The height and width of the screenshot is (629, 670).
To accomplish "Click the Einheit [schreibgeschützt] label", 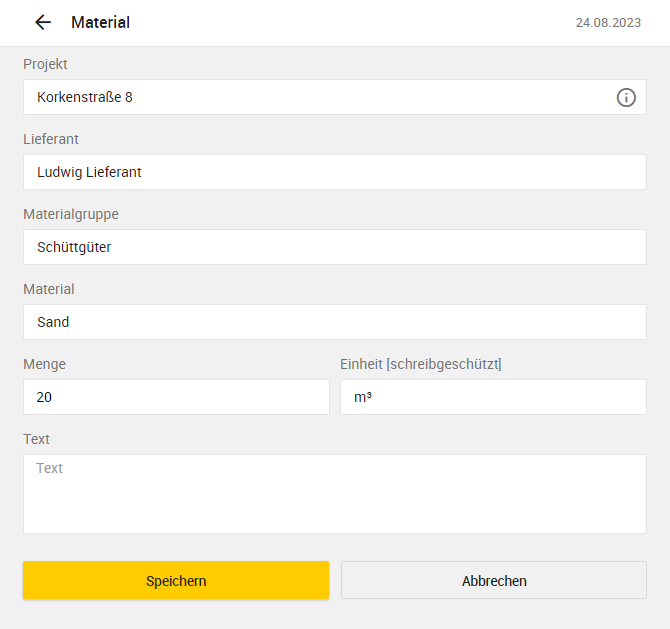I will point(420,364).
